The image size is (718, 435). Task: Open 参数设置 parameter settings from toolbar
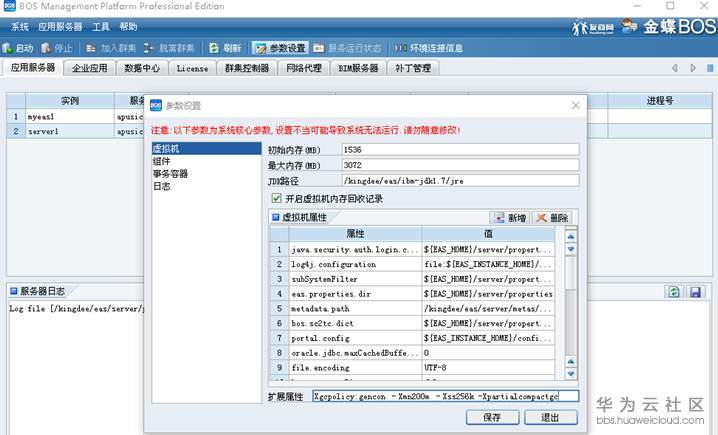click(x=280, y=48)
